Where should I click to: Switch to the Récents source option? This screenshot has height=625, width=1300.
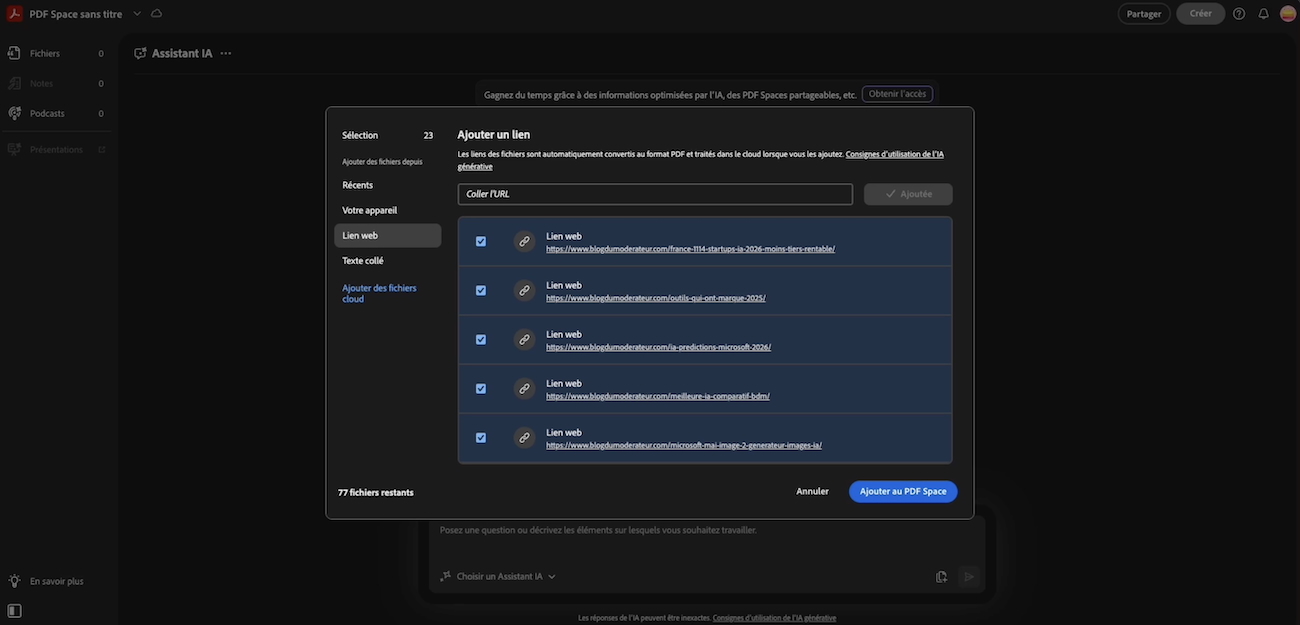358,186
